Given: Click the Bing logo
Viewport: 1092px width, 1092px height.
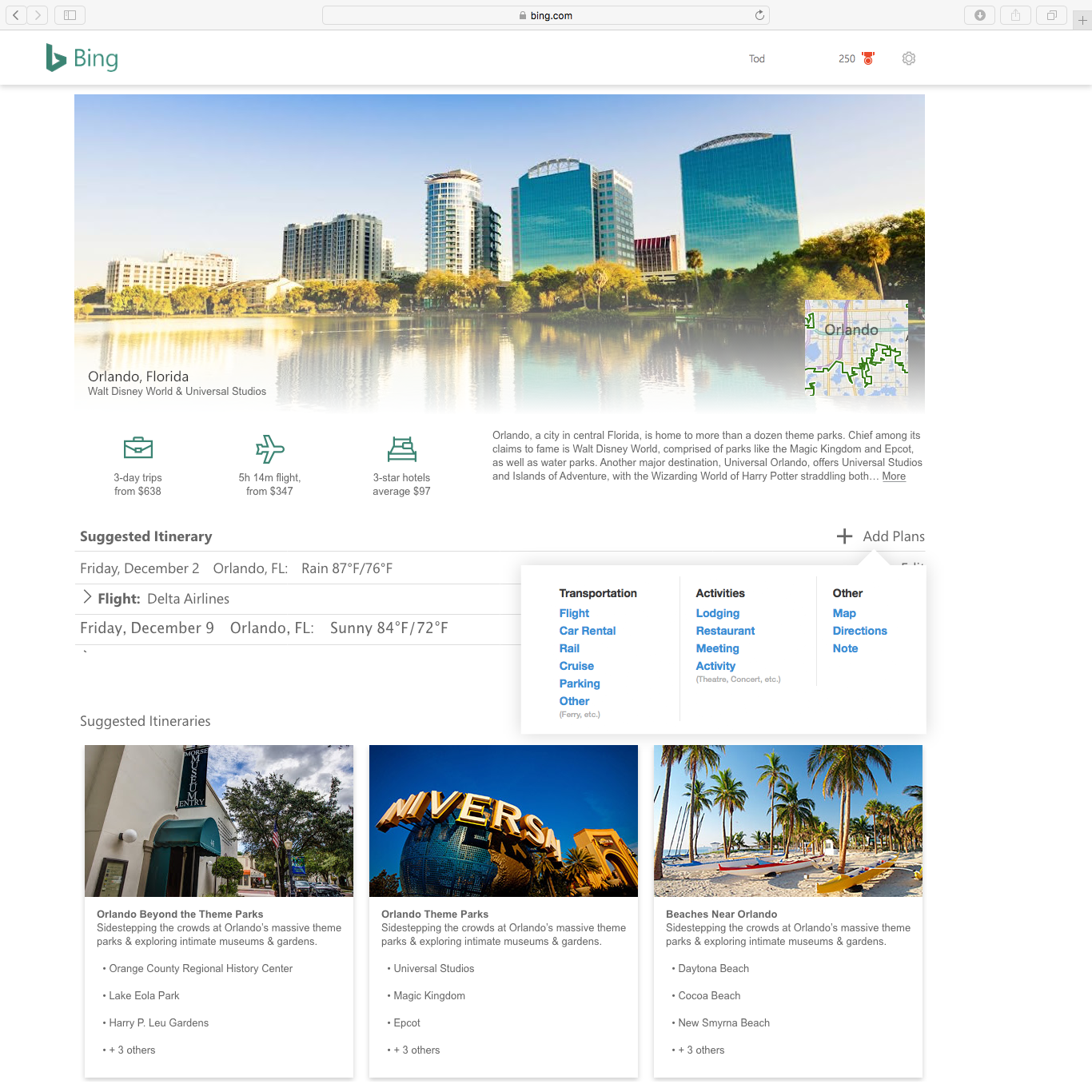Looking at the screenshot, I should coord(82,58).
